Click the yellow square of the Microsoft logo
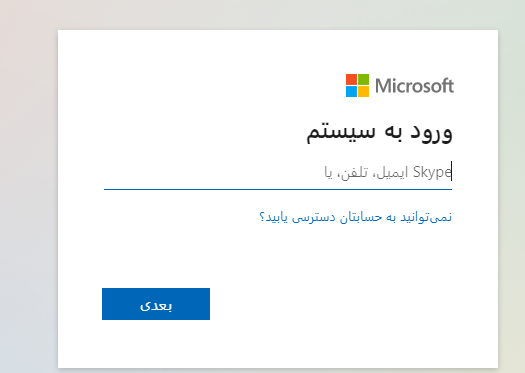Image resolution: width=525 pixels, height=373 pixels. tap(364, 91)
